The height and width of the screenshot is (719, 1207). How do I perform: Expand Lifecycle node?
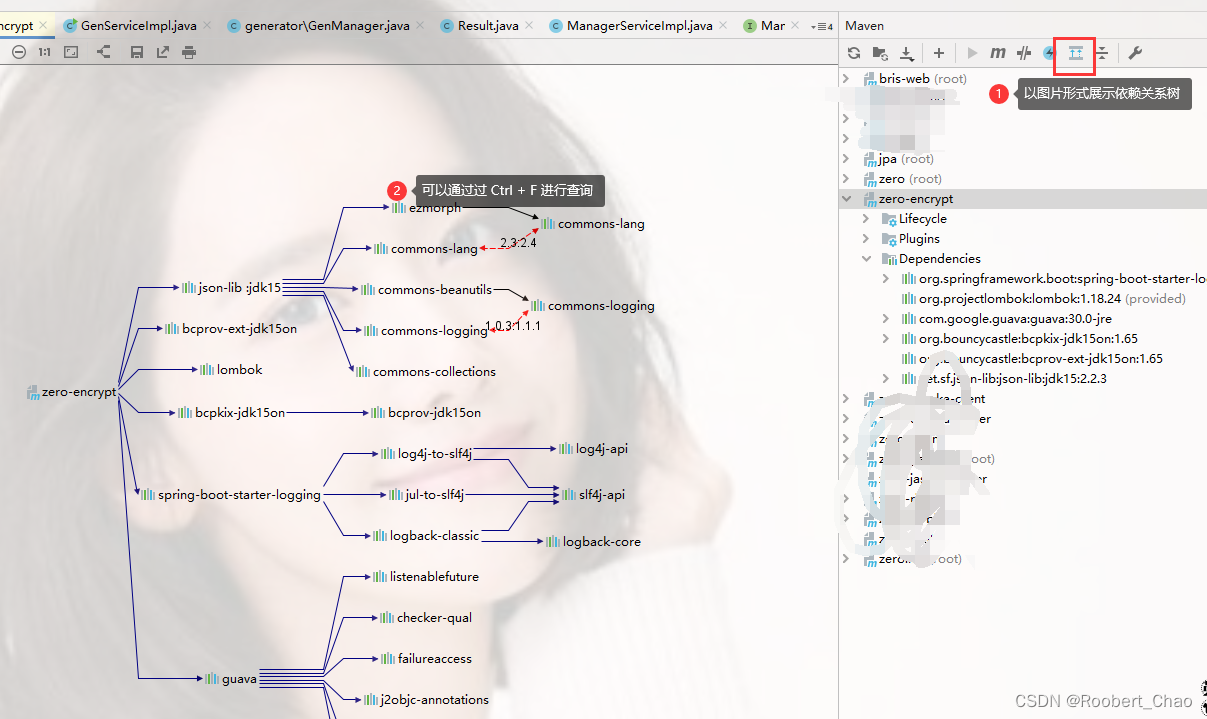[867, 218]
